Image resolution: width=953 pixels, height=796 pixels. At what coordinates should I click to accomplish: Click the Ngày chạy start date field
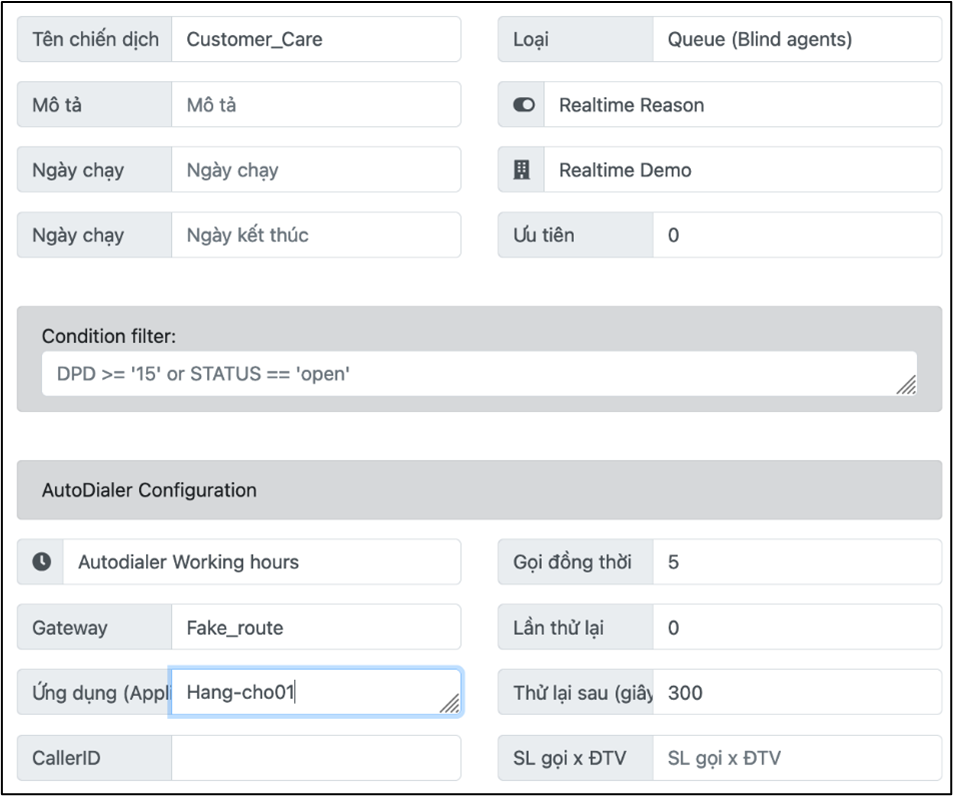[315, 170]
